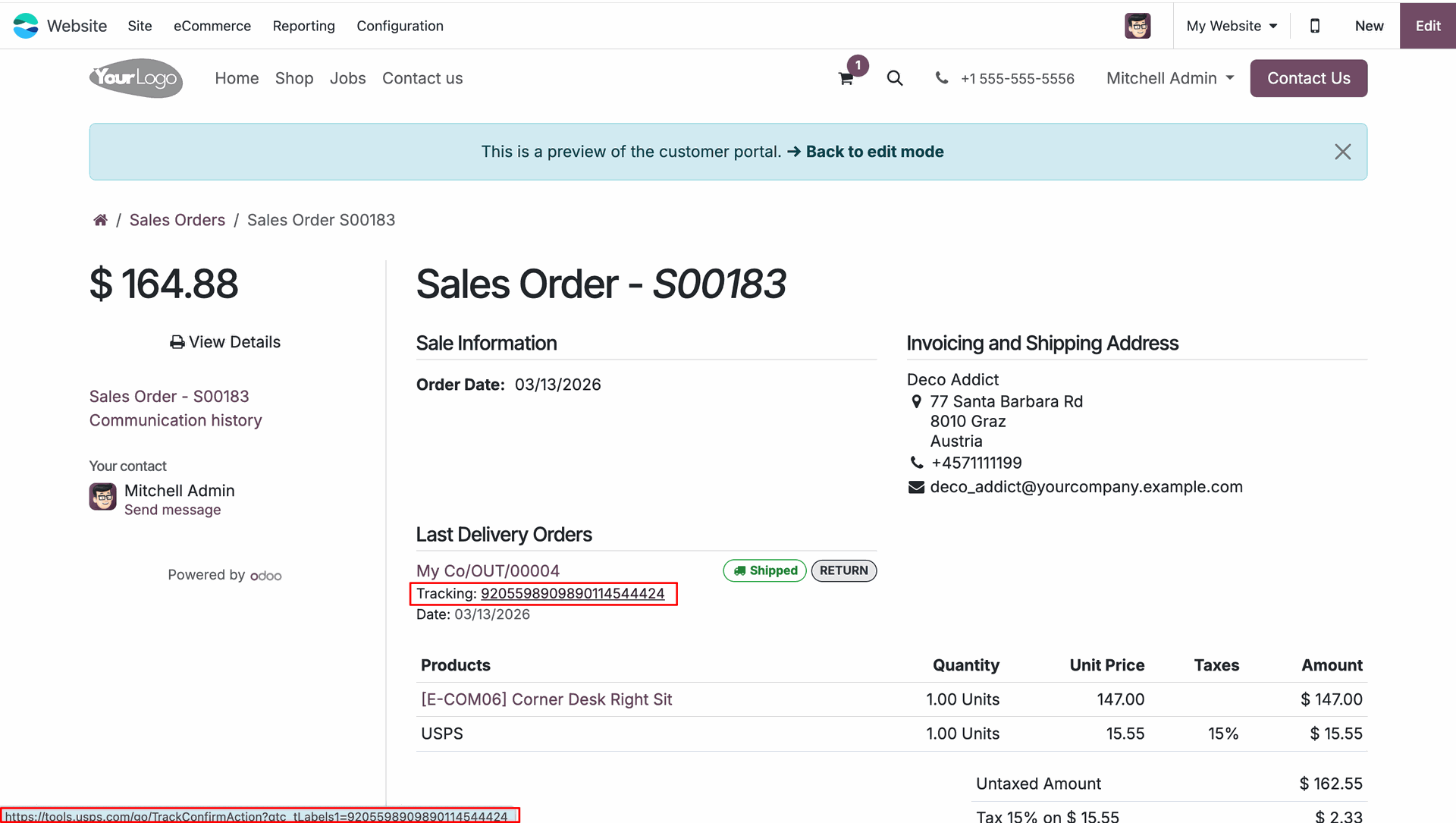Open the Odoo Website app logo
The width and height of the screenshot is (1456, 823).
pyautogui.click(x=26, y=26)
